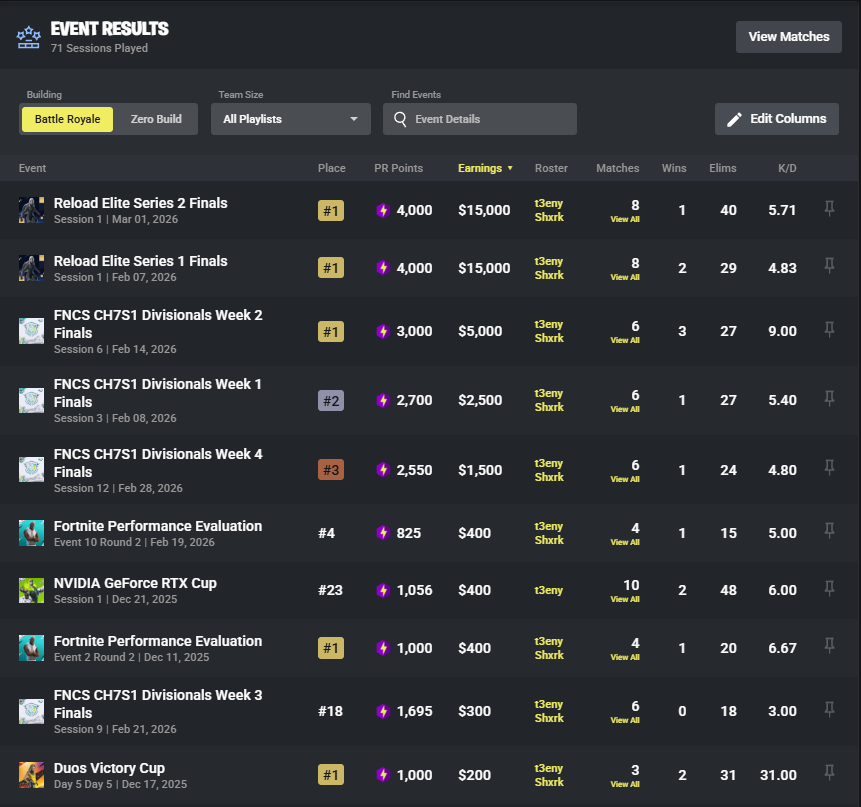Click the search magnifier icon in Find Events
The image size is (861, 807).
click(x=400, y=119)
